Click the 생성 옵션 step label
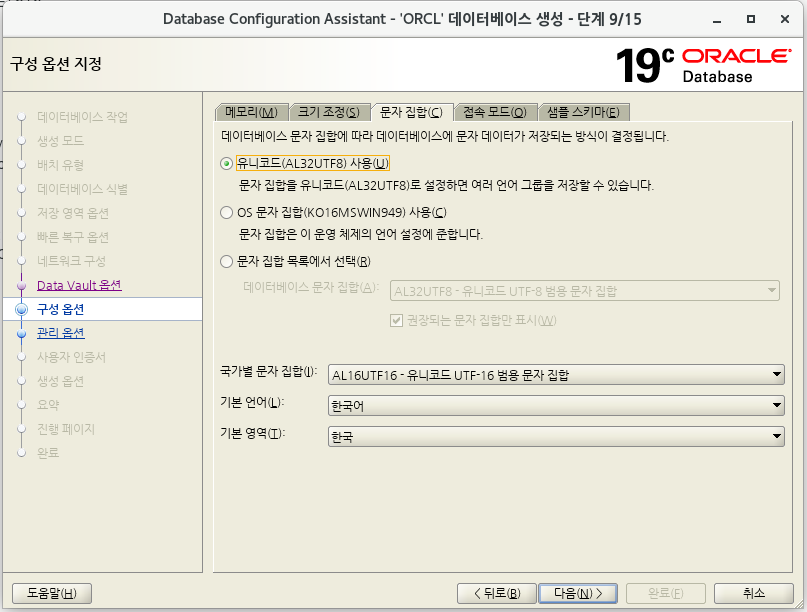Screen dimensions: 807x612 coord(60,381)
